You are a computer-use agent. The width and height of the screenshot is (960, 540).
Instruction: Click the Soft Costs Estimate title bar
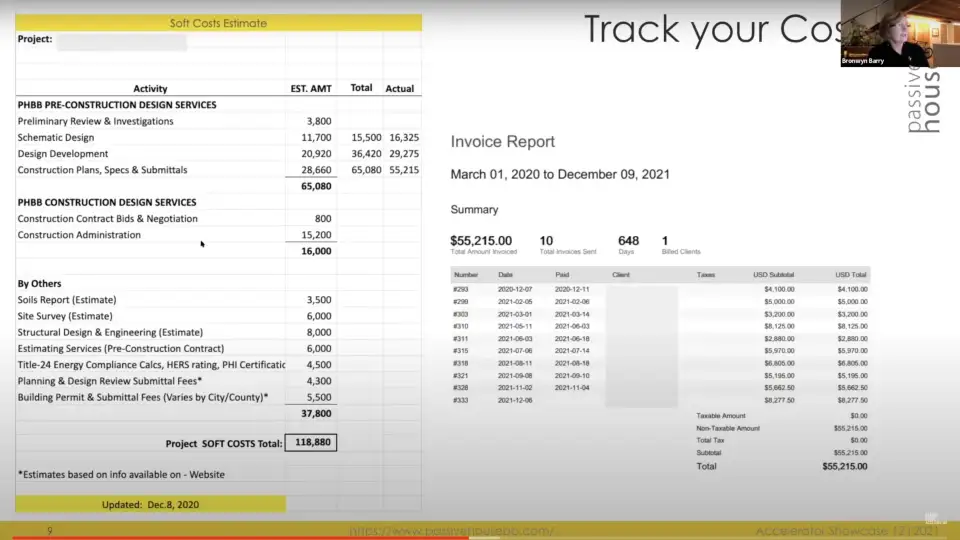coord(218,22)
